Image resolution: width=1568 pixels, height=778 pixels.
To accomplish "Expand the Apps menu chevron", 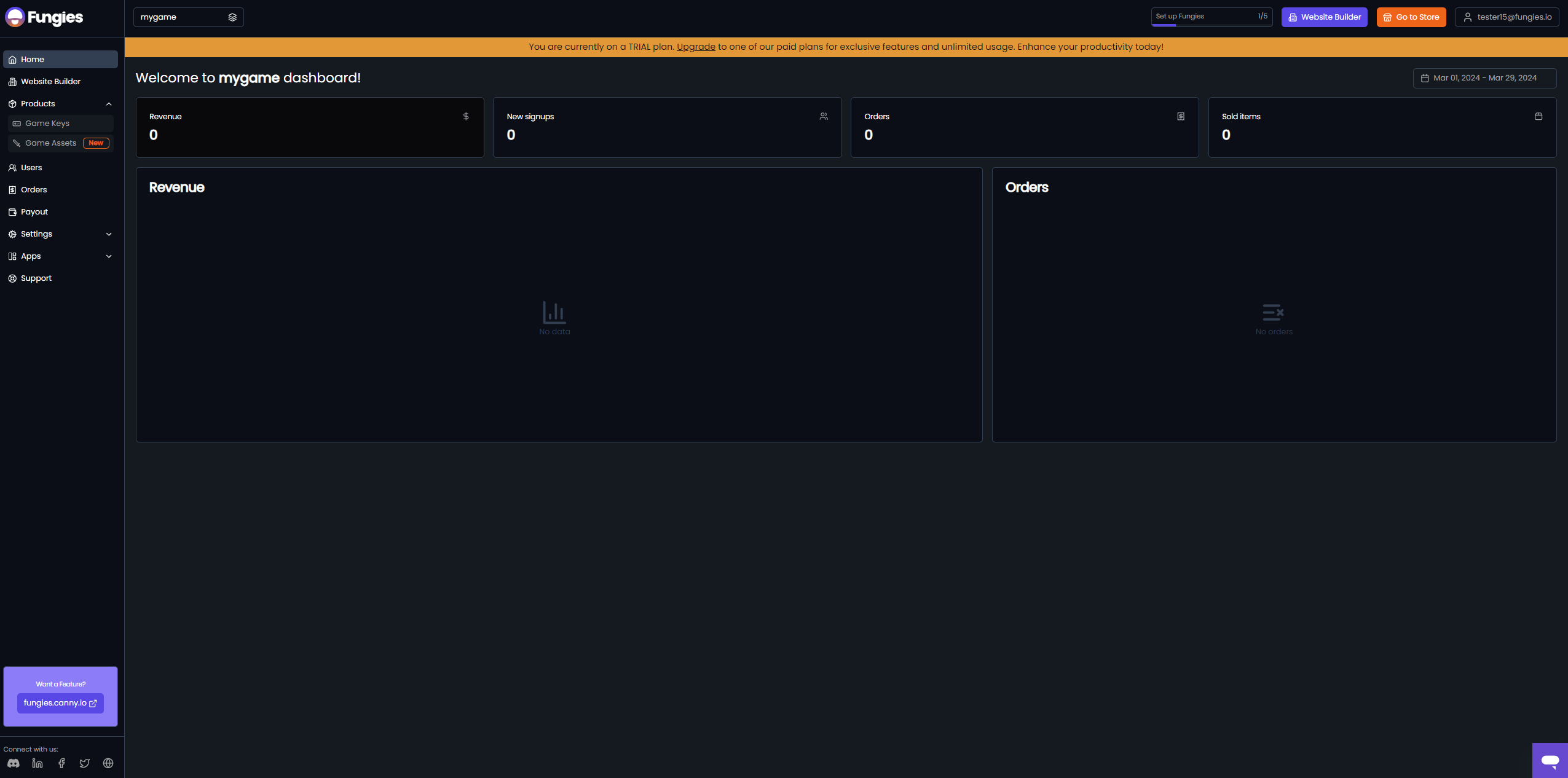I will [x=109, y=256].
